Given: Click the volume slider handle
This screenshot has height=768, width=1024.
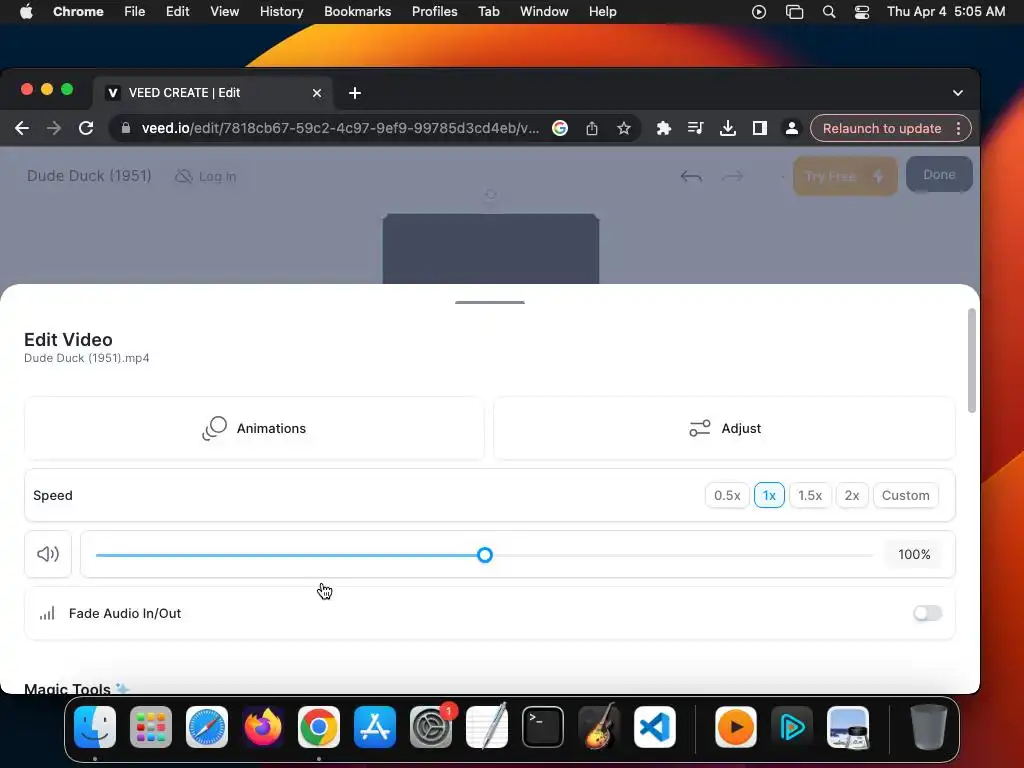Looking at the screenshot, I should [485, 555].
